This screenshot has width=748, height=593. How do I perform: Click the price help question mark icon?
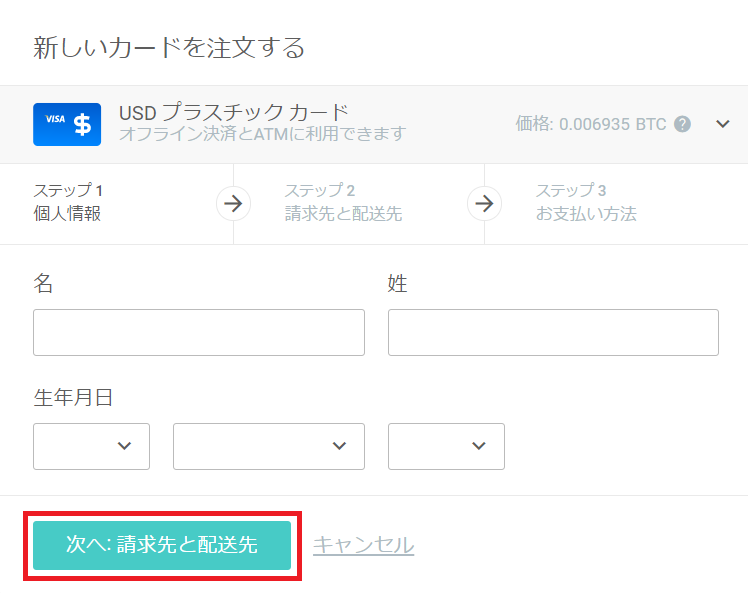682,124
